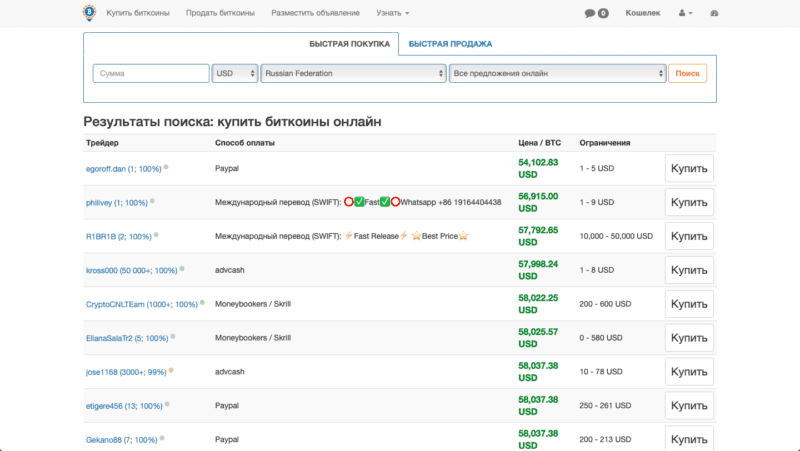Click price 58,022.25 USD
This screenshot has width=800, height=451.
pyautogui.click(x=538, y=304)
